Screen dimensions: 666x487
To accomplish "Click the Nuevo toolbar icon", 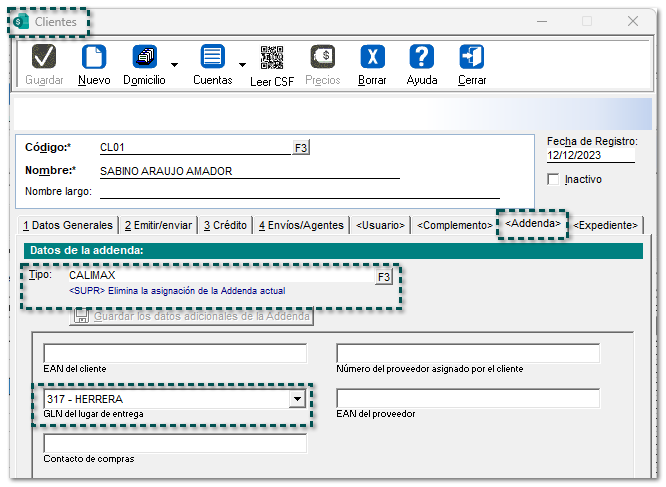I will coord(94,57).
